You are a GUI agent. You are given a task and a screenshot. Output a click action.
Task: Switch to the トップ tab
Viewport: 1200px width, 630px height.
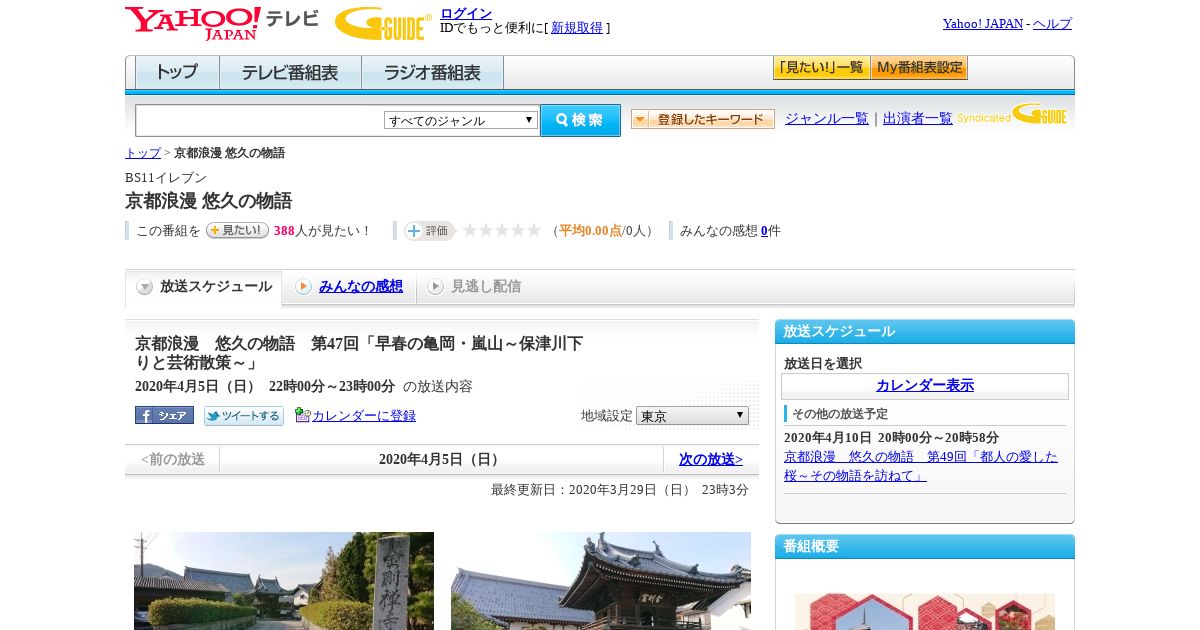[x=177, y=72]
